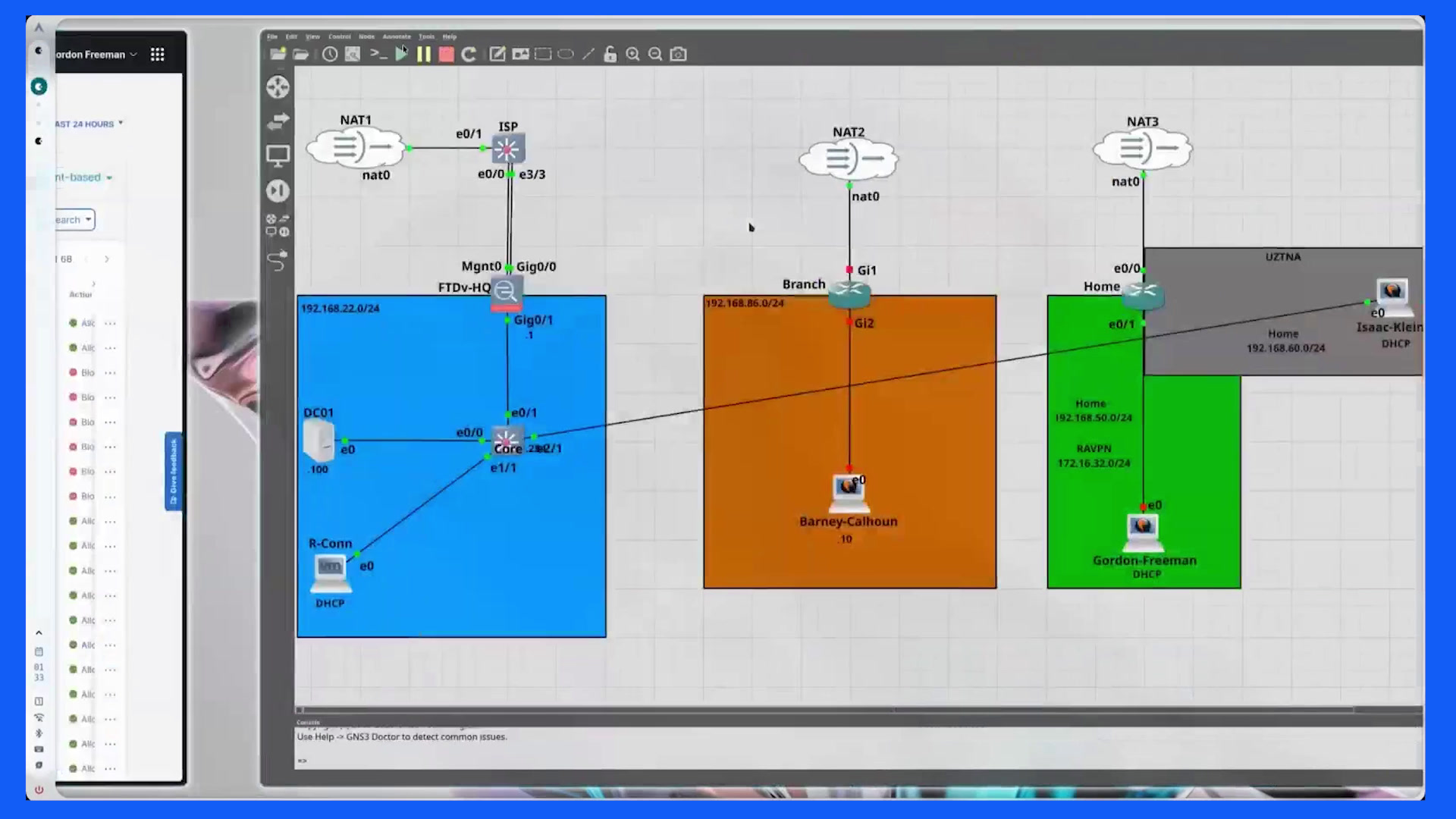Click the Zoom in magnifier
The image size is (1456, 819).
633,54
